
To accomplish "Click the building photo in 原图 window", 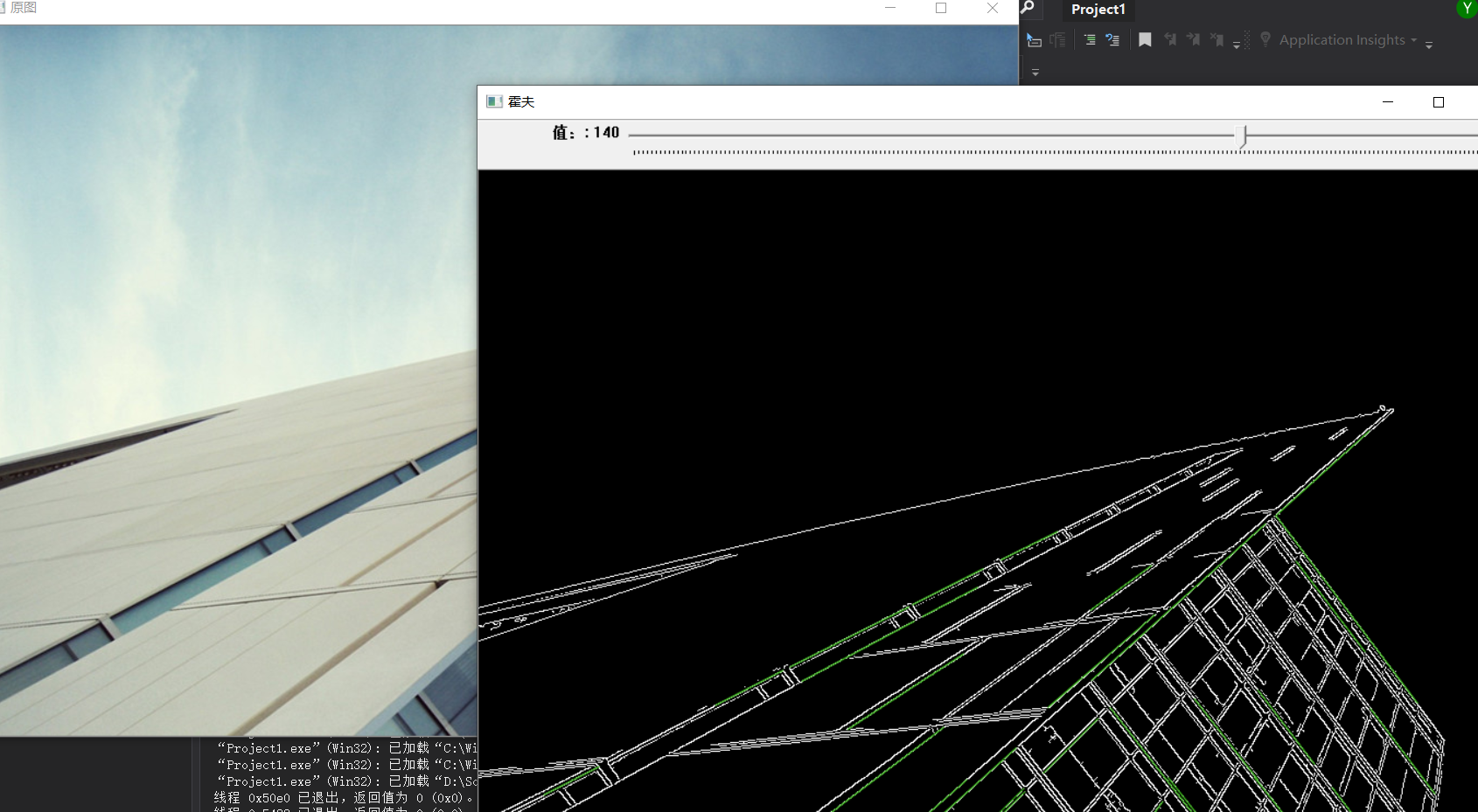I will [238, 380].
